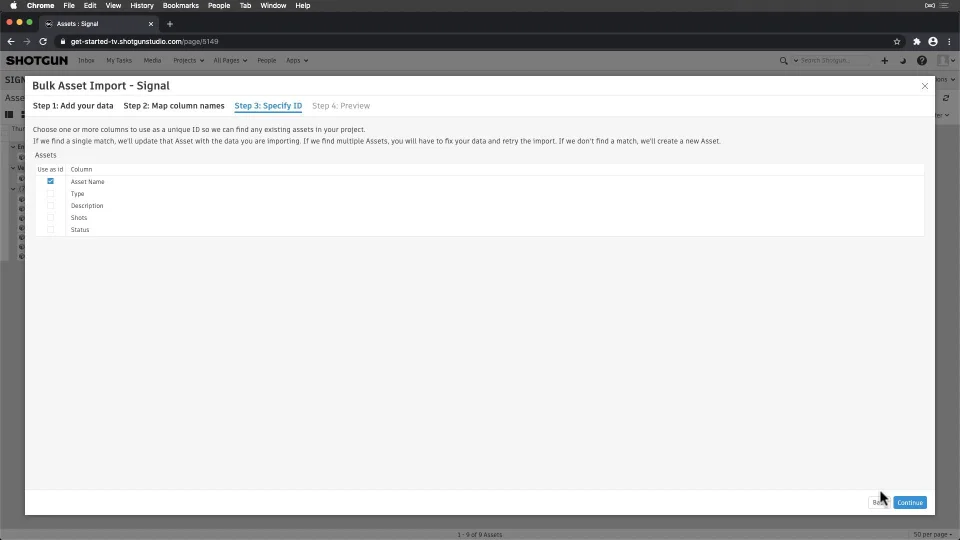Open the Chrome File menu

pyautogui.click(x=69, y=6)
